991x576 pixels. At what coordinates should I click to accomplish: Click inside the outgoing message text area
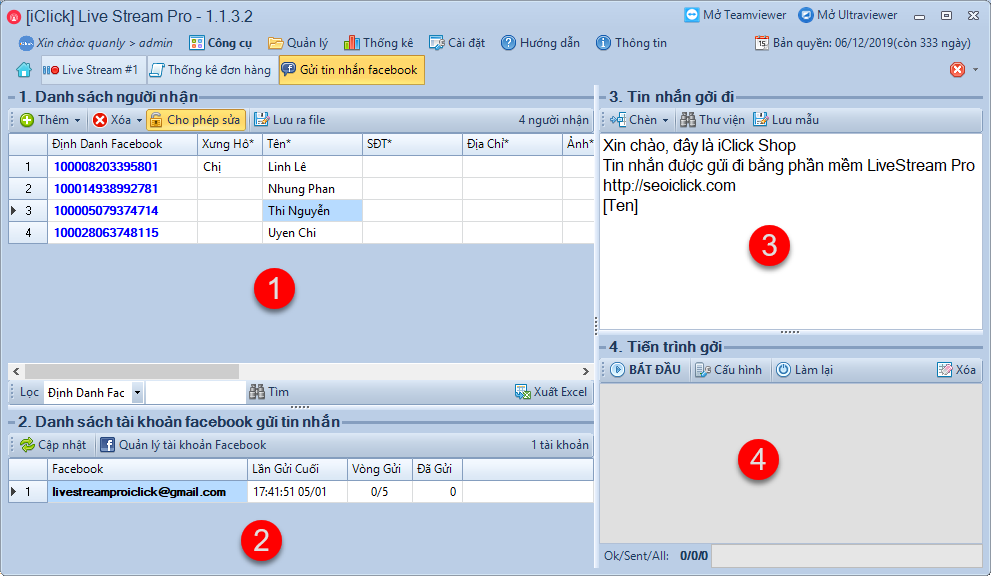pyautogui.click(x=791, y=231)
